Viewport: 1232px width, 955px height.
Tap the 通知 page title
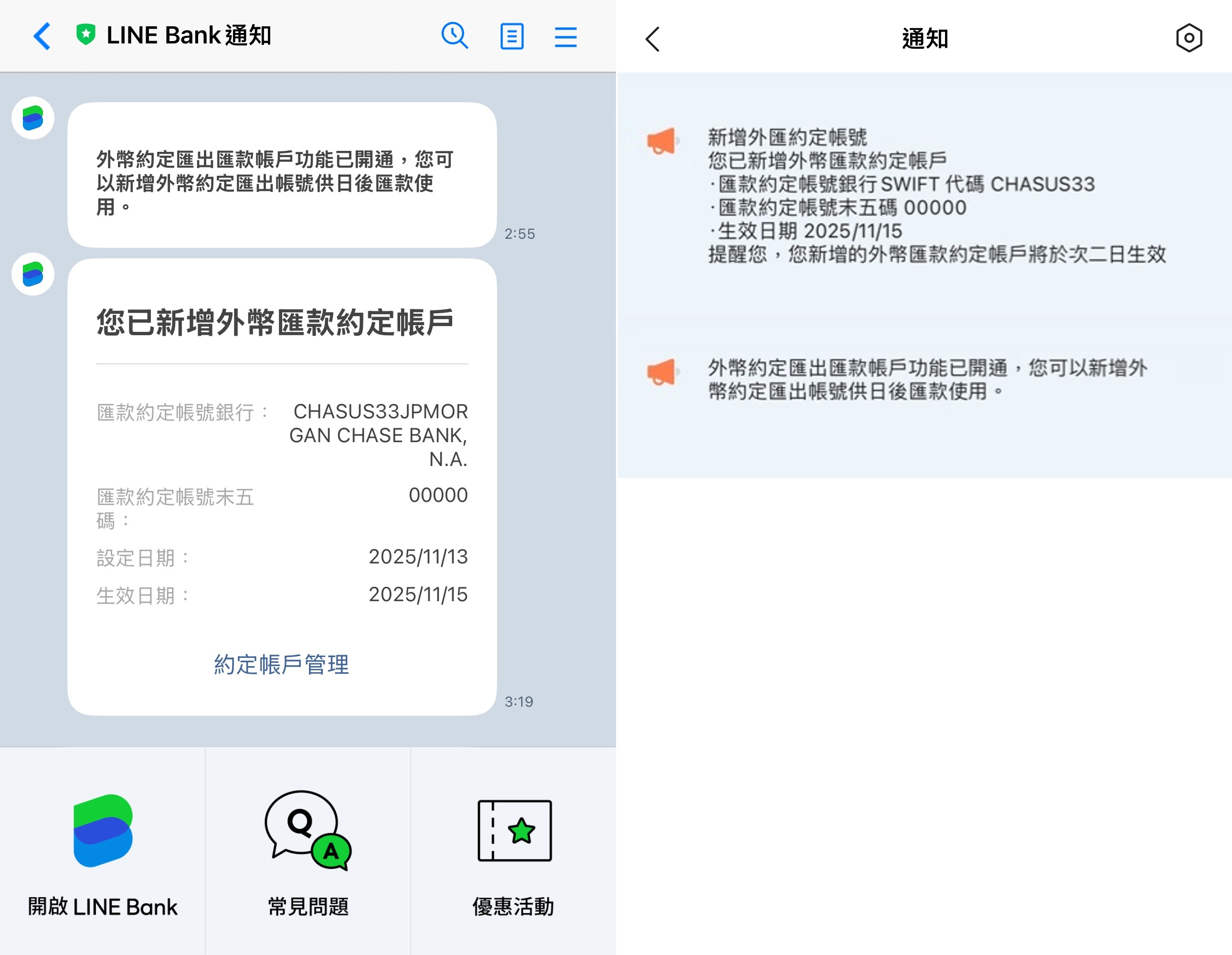(x=925, y=39)
